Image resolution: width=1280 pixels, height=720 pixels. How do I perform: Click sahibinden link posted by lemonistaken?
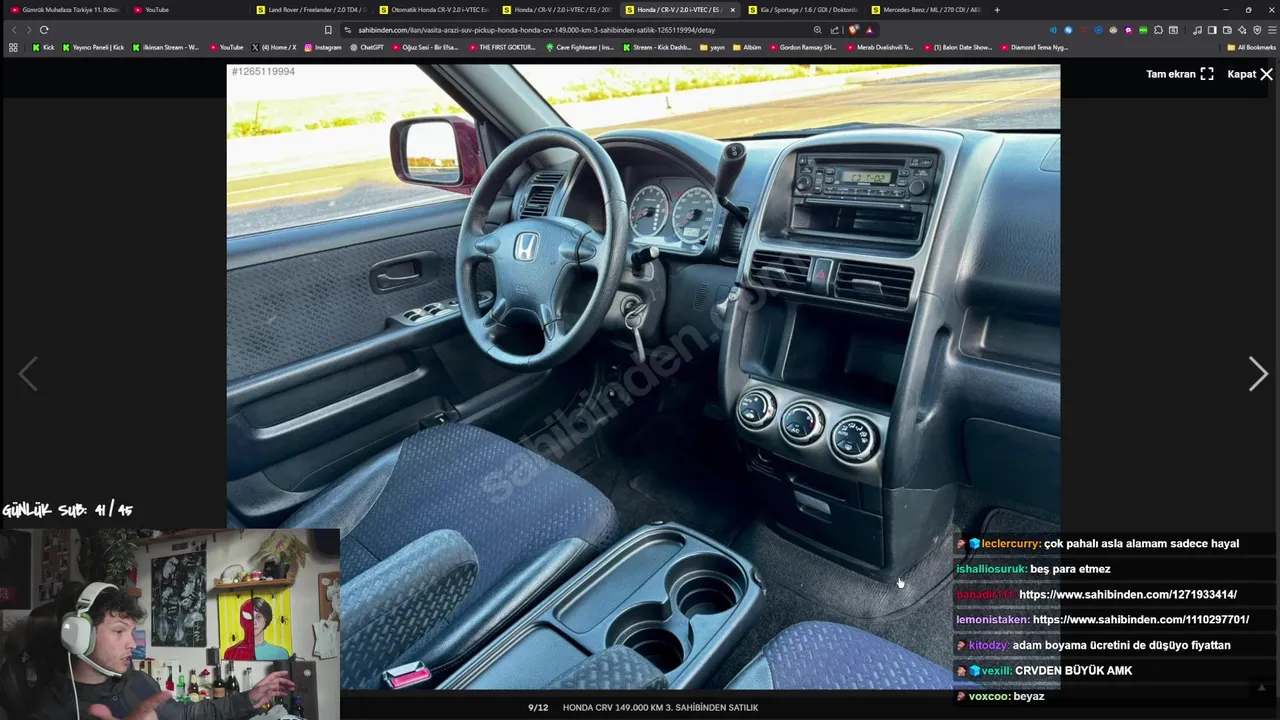click(x=1140, y=619)
